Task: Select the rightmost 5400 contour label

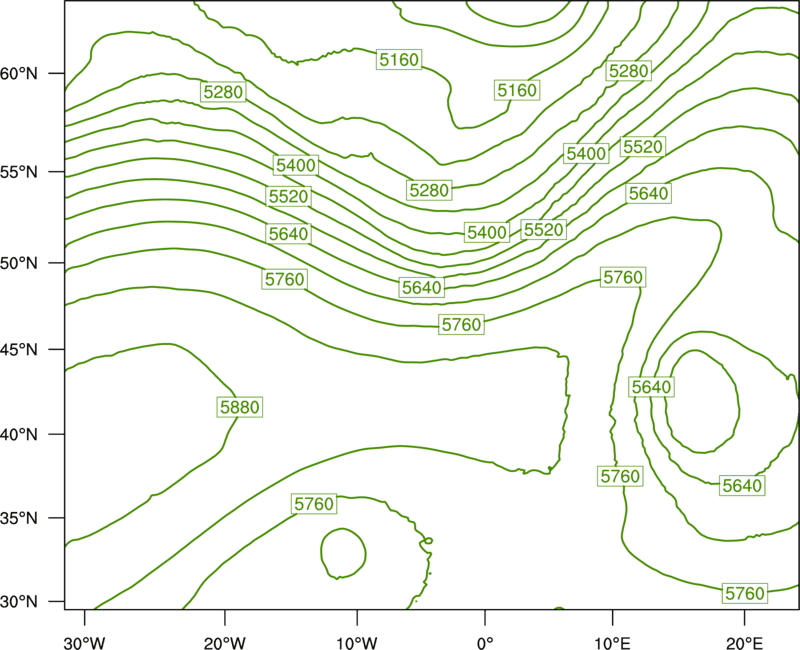Action: pos(586,153)
